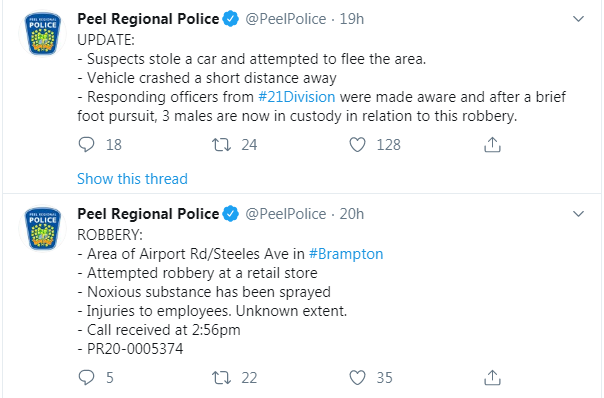Reply to the UPDATE tweet
The width and height of the screenshot is (604, 398).
point(86,145)
